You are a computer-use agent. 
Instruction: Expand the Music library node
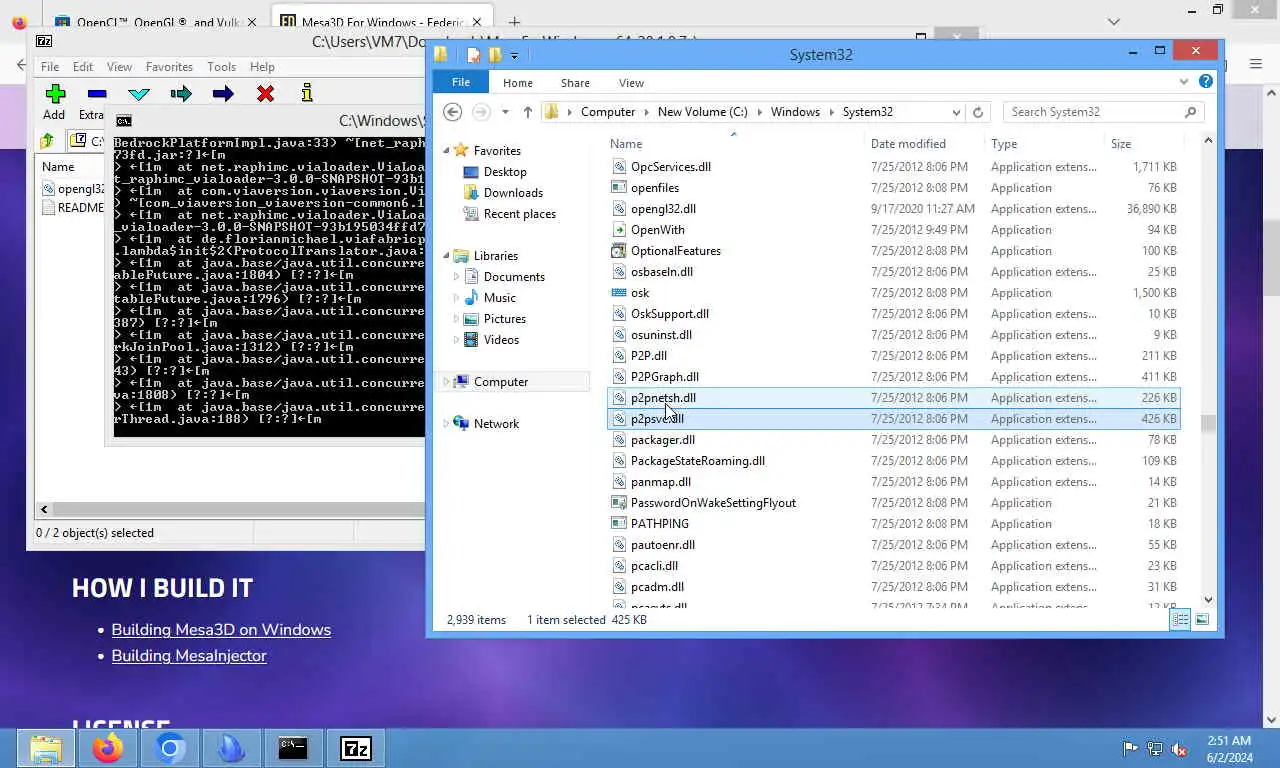(x=457, y=298)
